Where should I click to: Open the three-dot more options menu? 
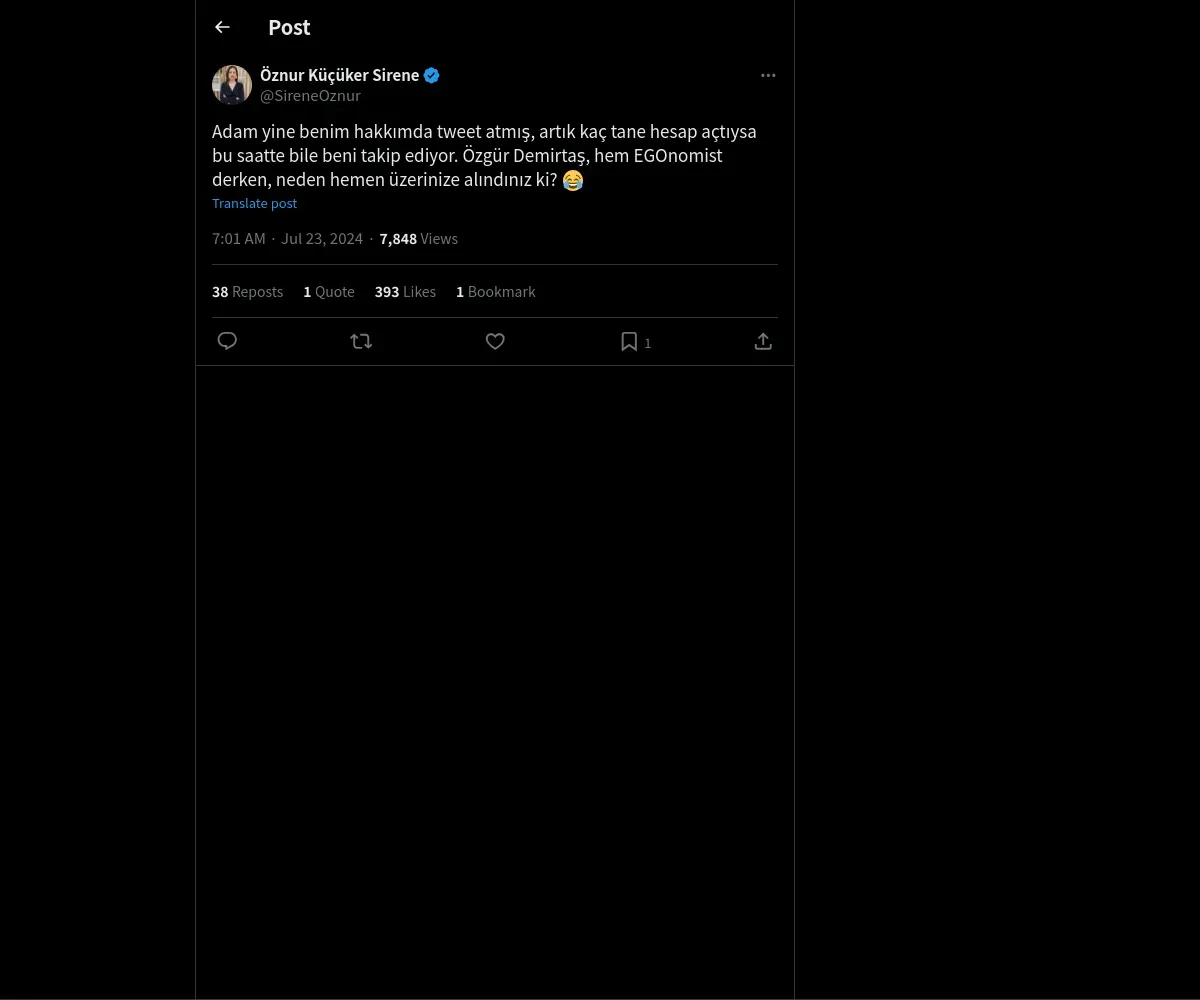pos(768,75)
